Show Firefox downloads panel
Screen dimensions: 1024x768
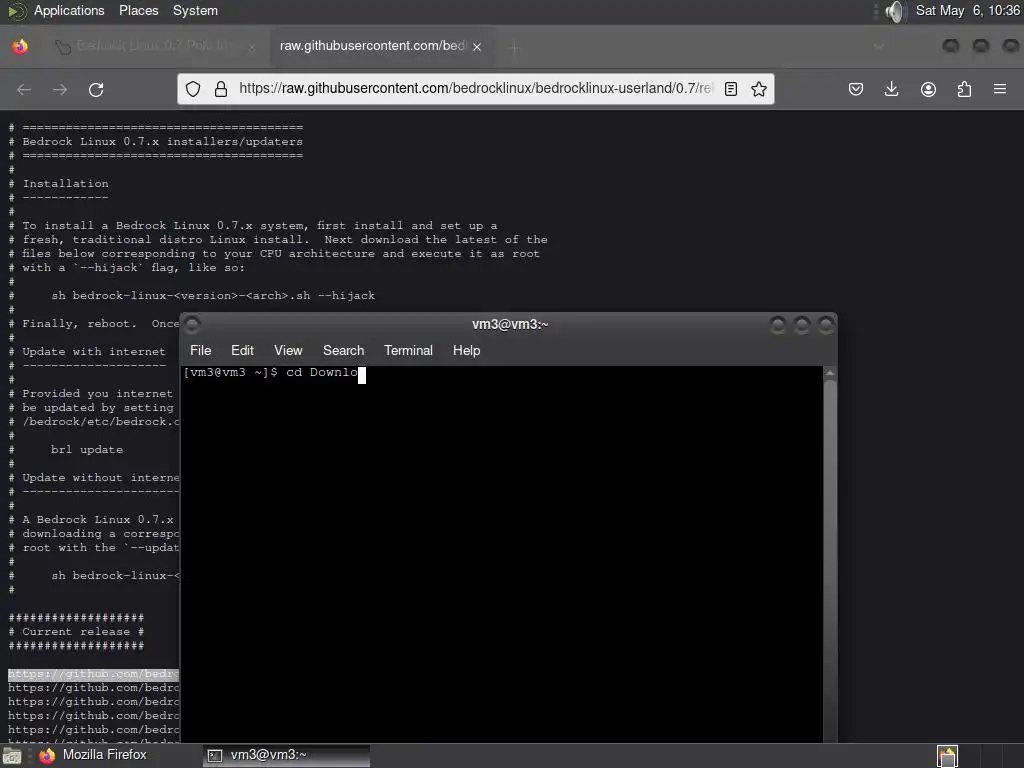(891, 89)
